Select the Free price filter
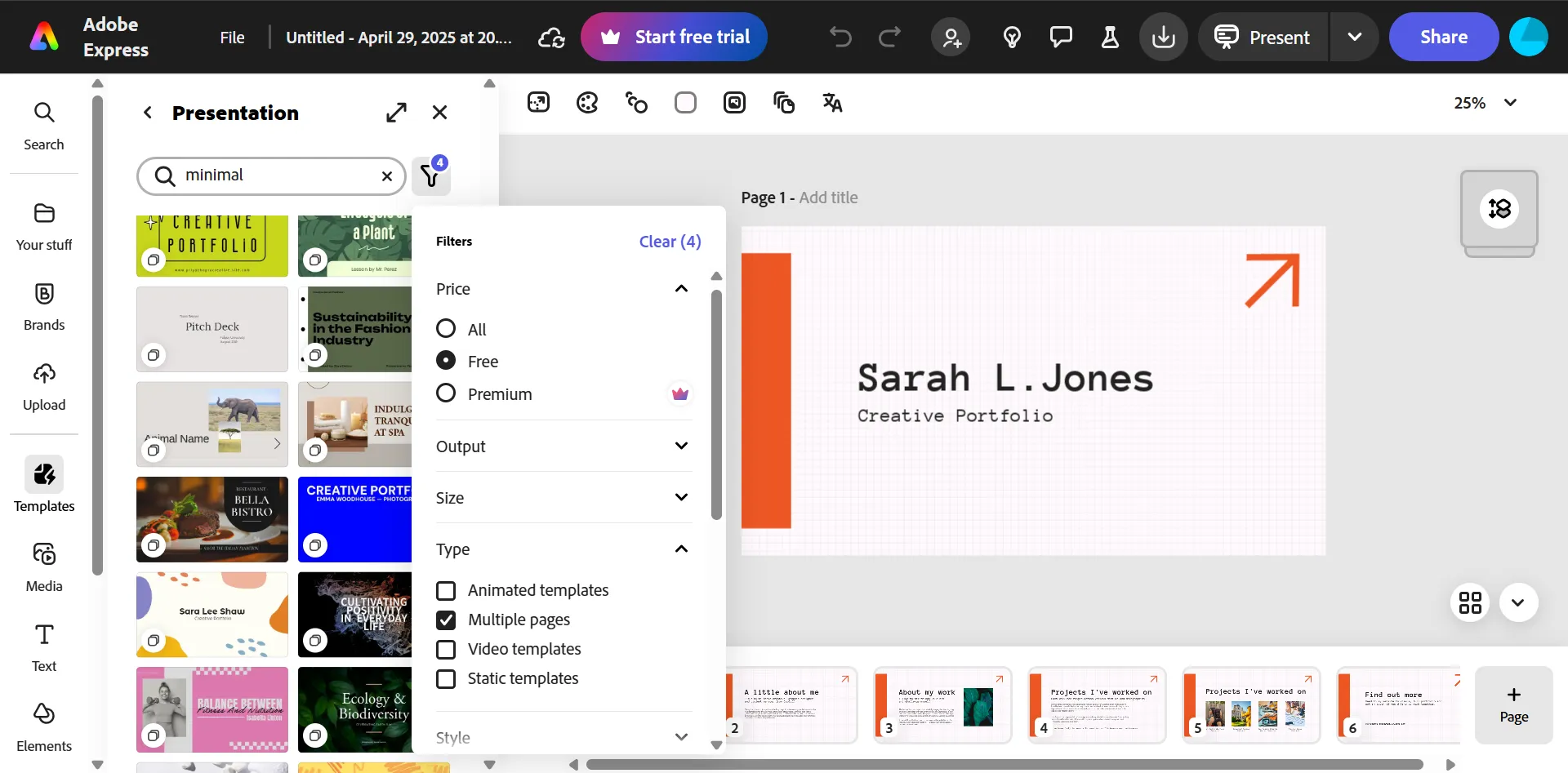Image resolution: width=1568 pixels, height=773 pixels. click(x=446, y=360)
